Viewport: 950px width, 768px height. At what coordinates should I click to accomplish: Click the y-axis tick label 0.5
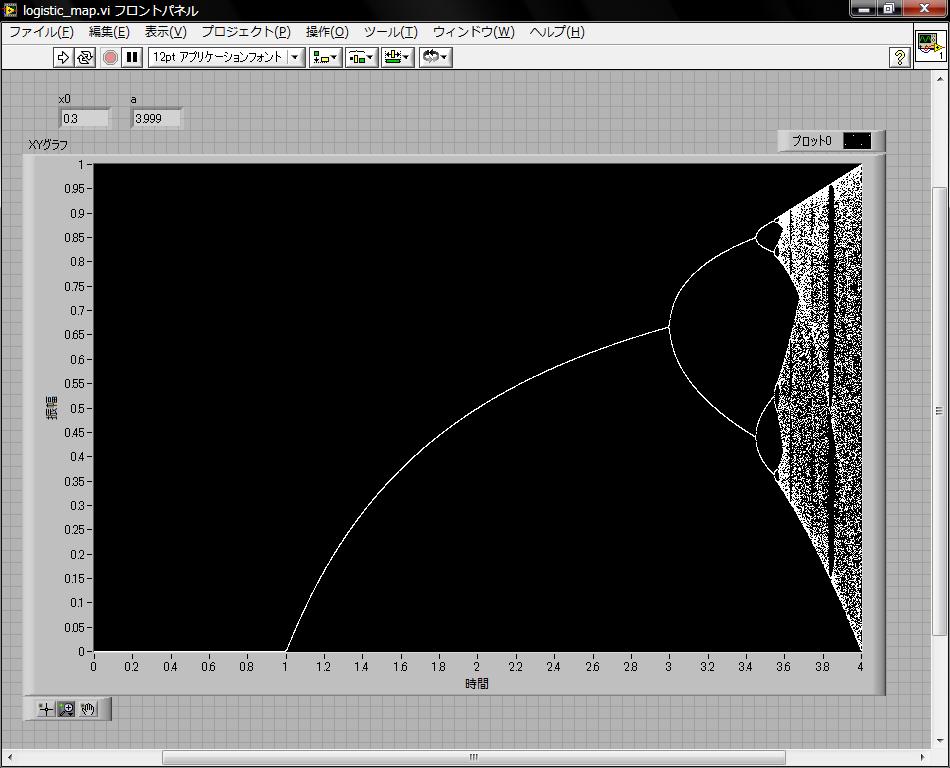(x=77, y=408)
